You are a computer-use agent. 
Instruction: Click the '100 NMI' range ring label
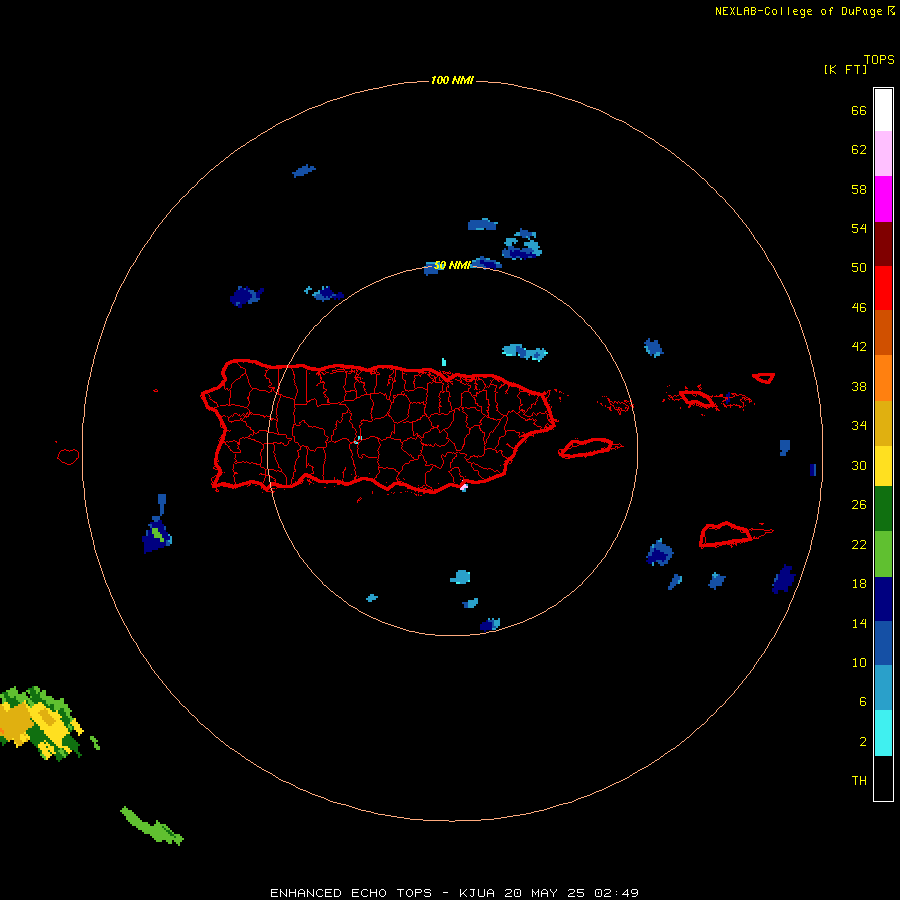pos(452,80)
